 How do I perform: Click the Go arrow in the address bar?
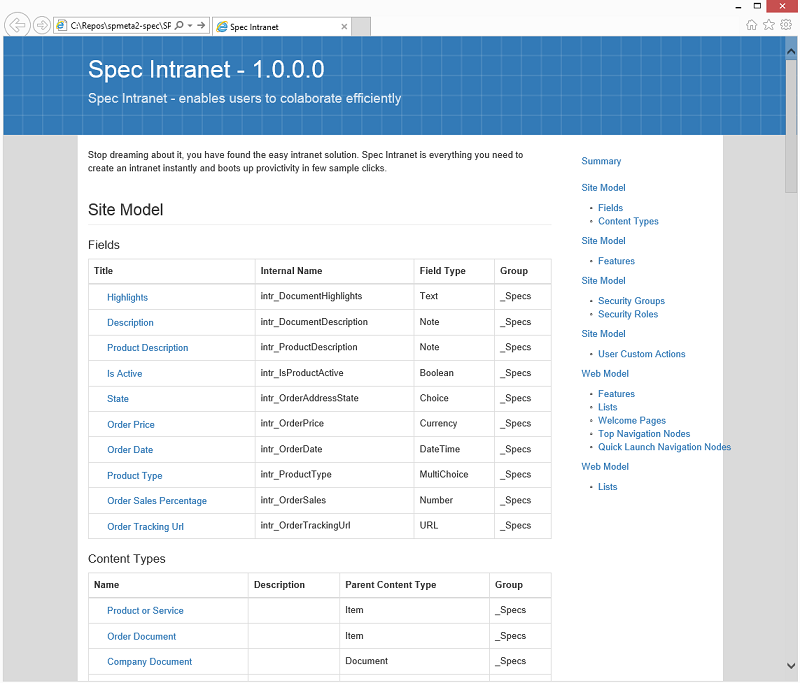pyautogui.click(x=201, y=25)
